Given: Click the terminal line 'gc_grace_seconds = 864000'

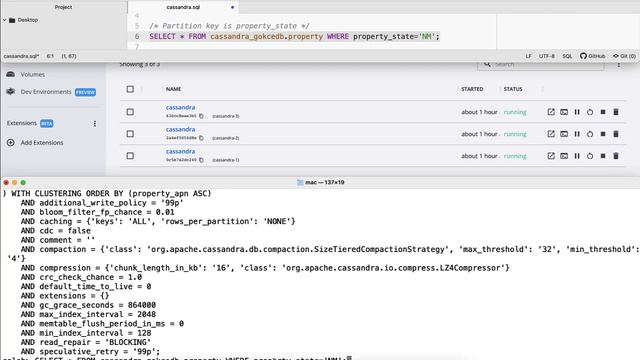Looking at the screenshot, I should (98, 305).
